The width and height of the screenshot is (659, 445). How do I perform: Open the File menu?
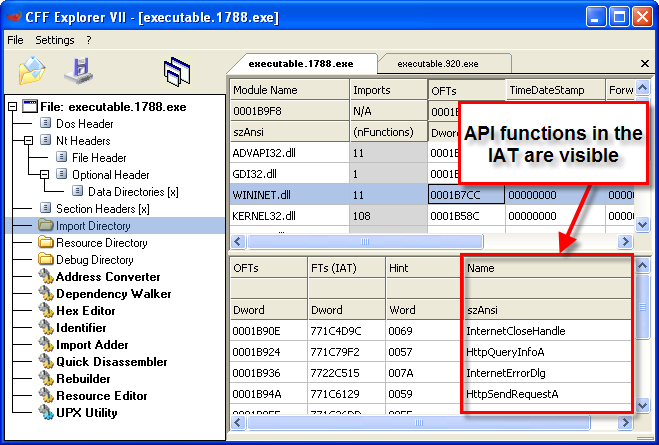pos(15,40)
